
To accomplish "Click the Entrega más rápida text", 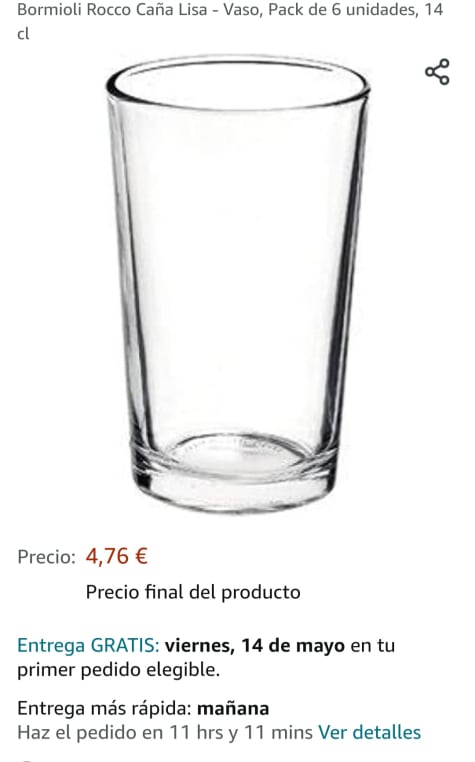I will 105,708.
